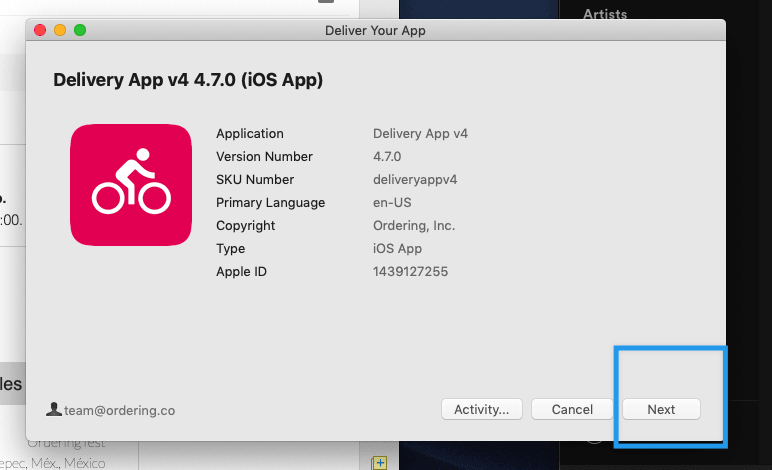Click the version number value 4.7.0
The height and width of the screenshot is (470, 772).
click(x=387, y=157)
